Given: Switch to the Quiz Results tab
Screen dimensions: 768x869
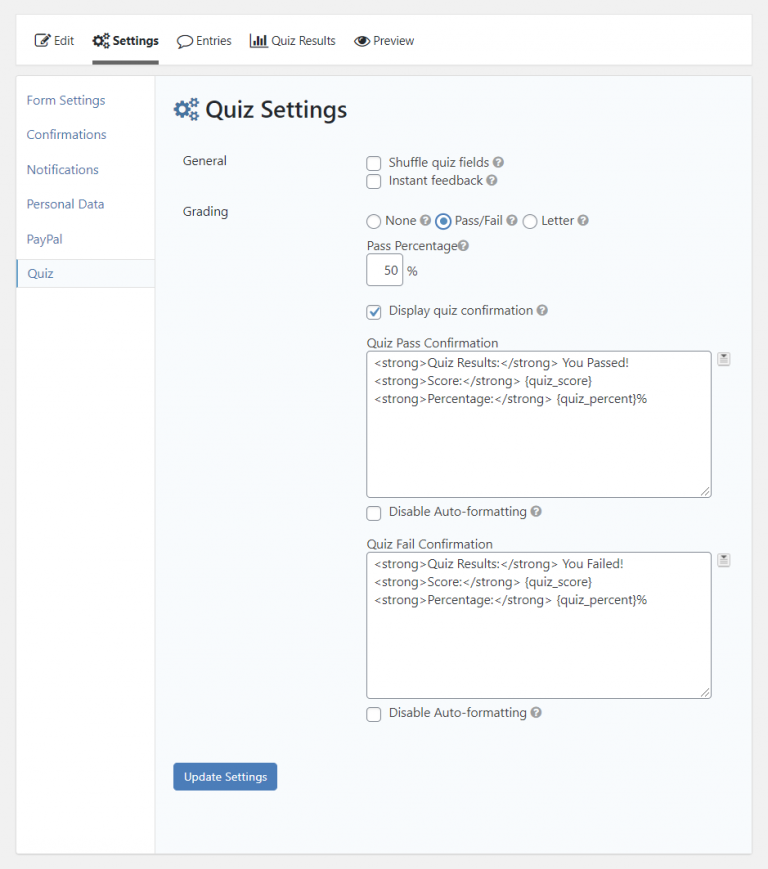Looking at the screenshot, I should [x=292, y=41].
